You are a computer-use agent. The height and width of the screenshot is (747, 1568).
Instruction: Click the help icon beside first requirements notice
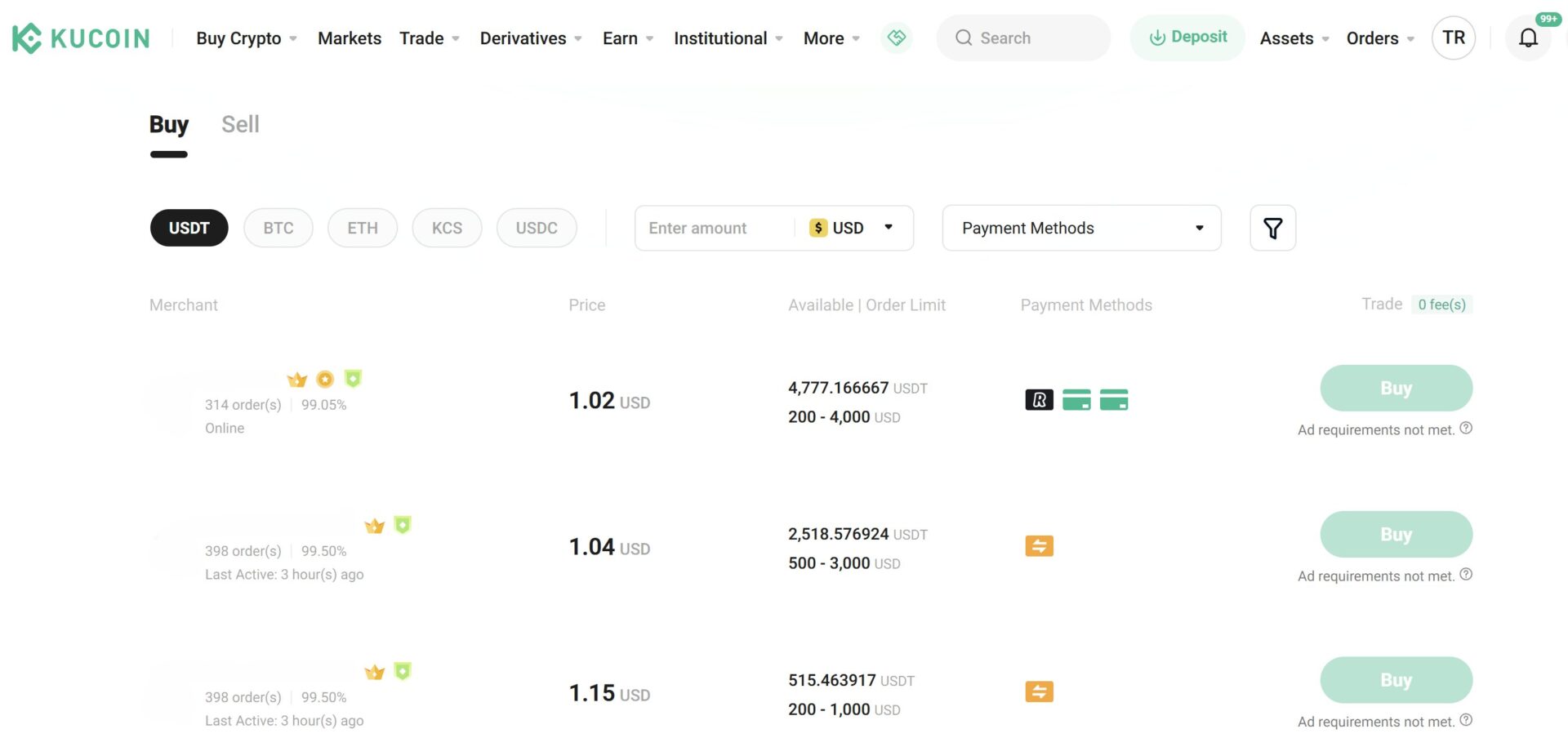point(1466,429)
